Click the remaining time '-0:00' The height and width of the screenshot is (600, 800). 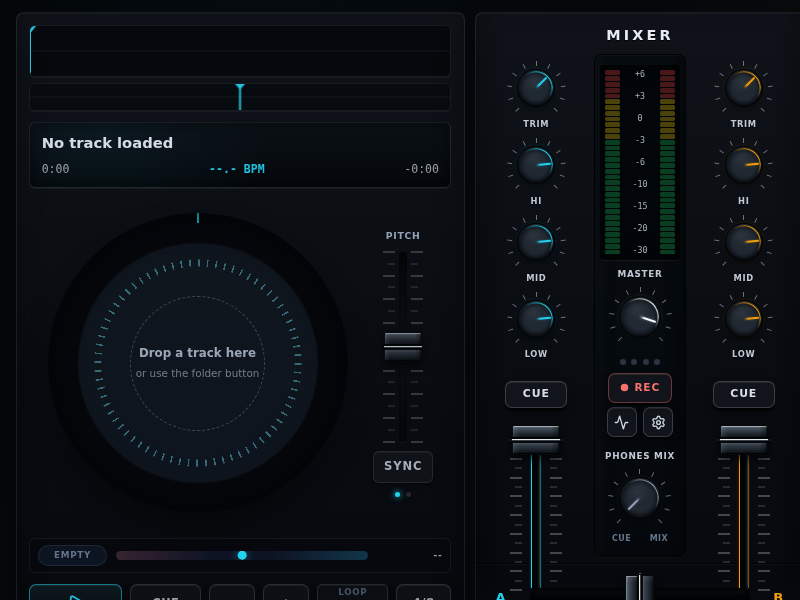pyautogui.click(x=421, y=169)
